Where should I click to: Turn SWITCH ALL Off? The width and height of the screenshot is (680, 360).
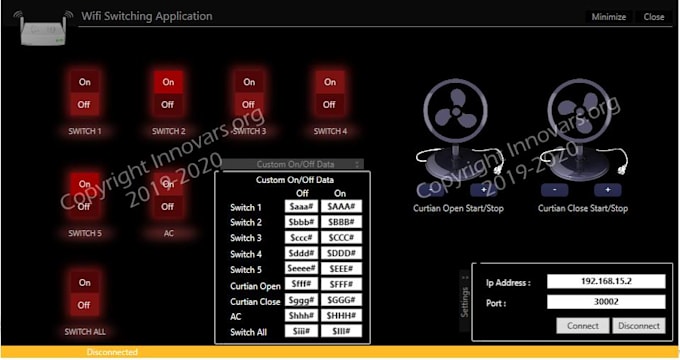(84, 305)
